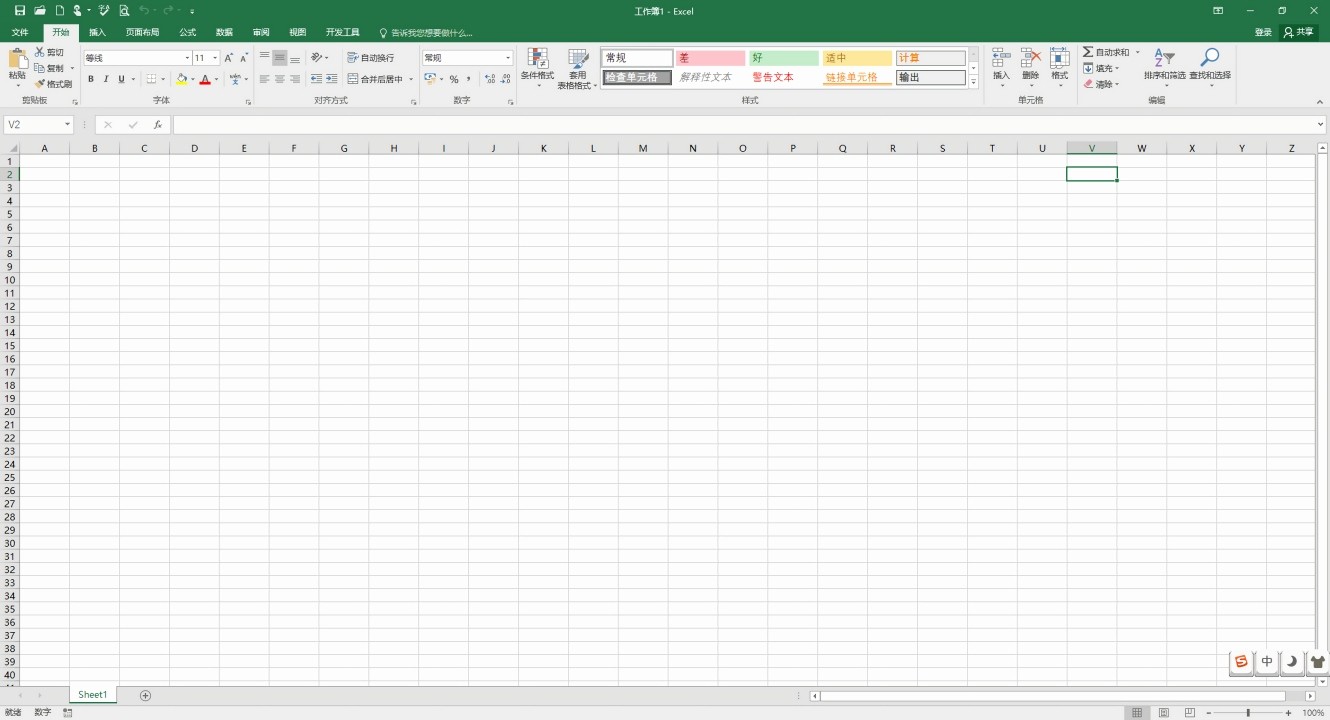Click 条件格式 (Conditional Formatting)
The width and height of the screenshot is (1330, 720).
(x=537, y=68)
